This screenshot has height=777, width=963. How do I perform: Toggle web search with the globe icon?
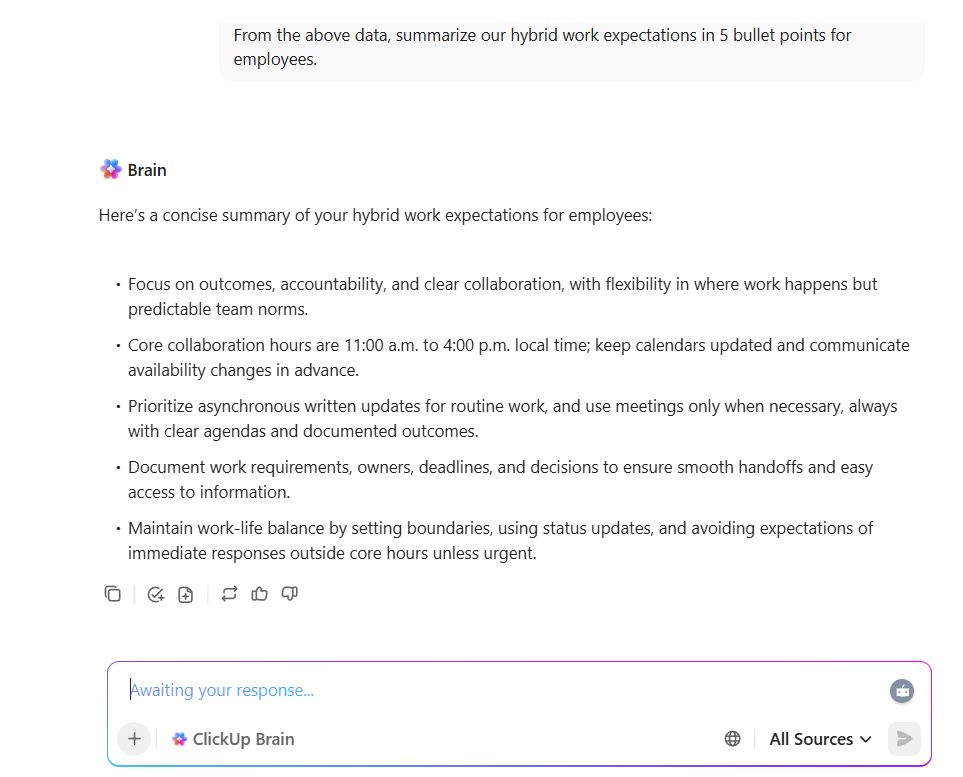[732, 738]
